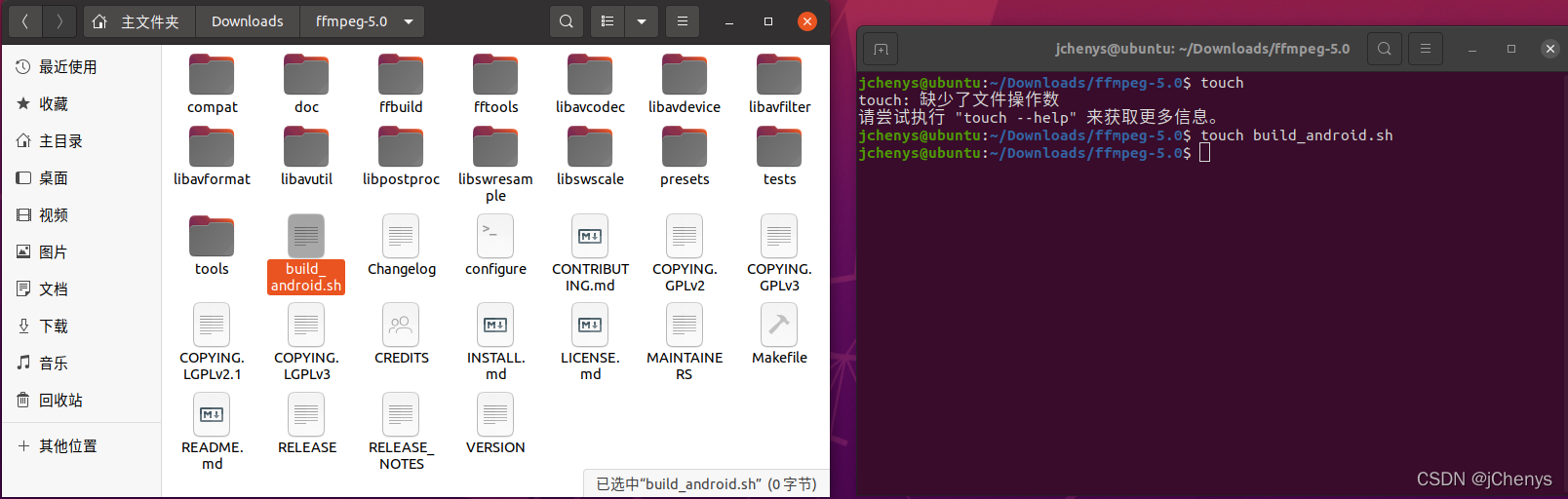Select the configure script icon
Viewport: 1568px width, 499px height.
click(495, 236)
